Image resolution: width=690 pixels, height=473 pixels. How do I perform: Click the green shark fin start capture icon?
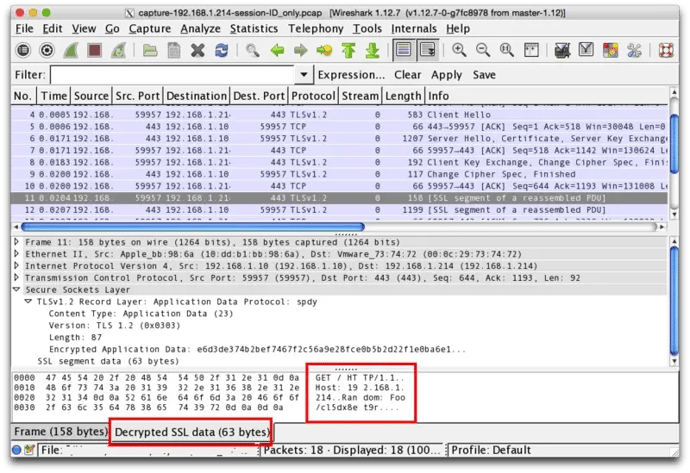[x=72, y=50]
